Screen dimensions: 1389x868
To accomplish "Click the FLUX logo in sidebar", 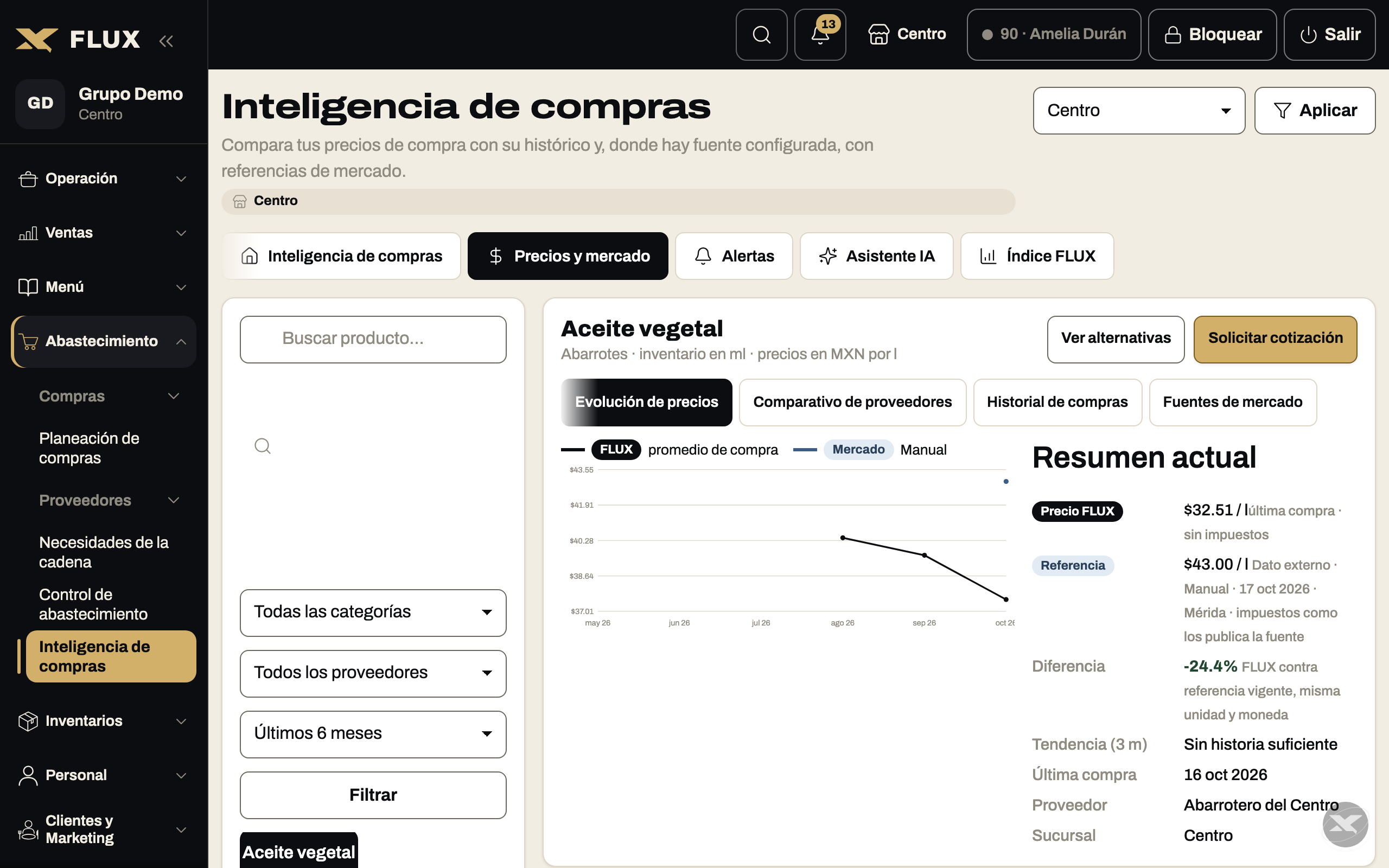I will pos(78,40).
